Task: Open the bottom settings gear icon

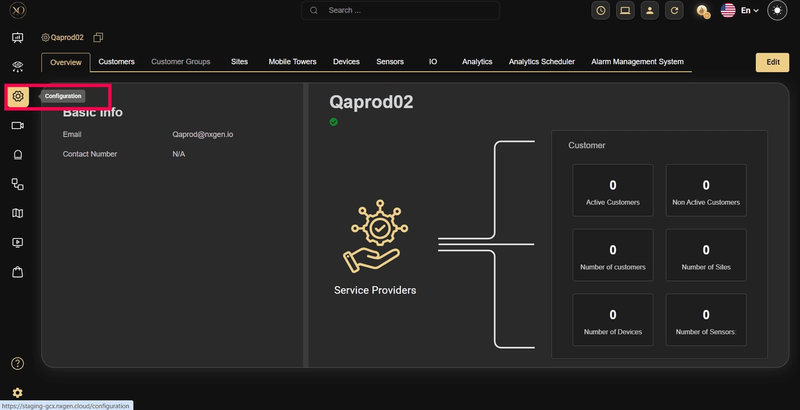Action: [x=17, y=393]
